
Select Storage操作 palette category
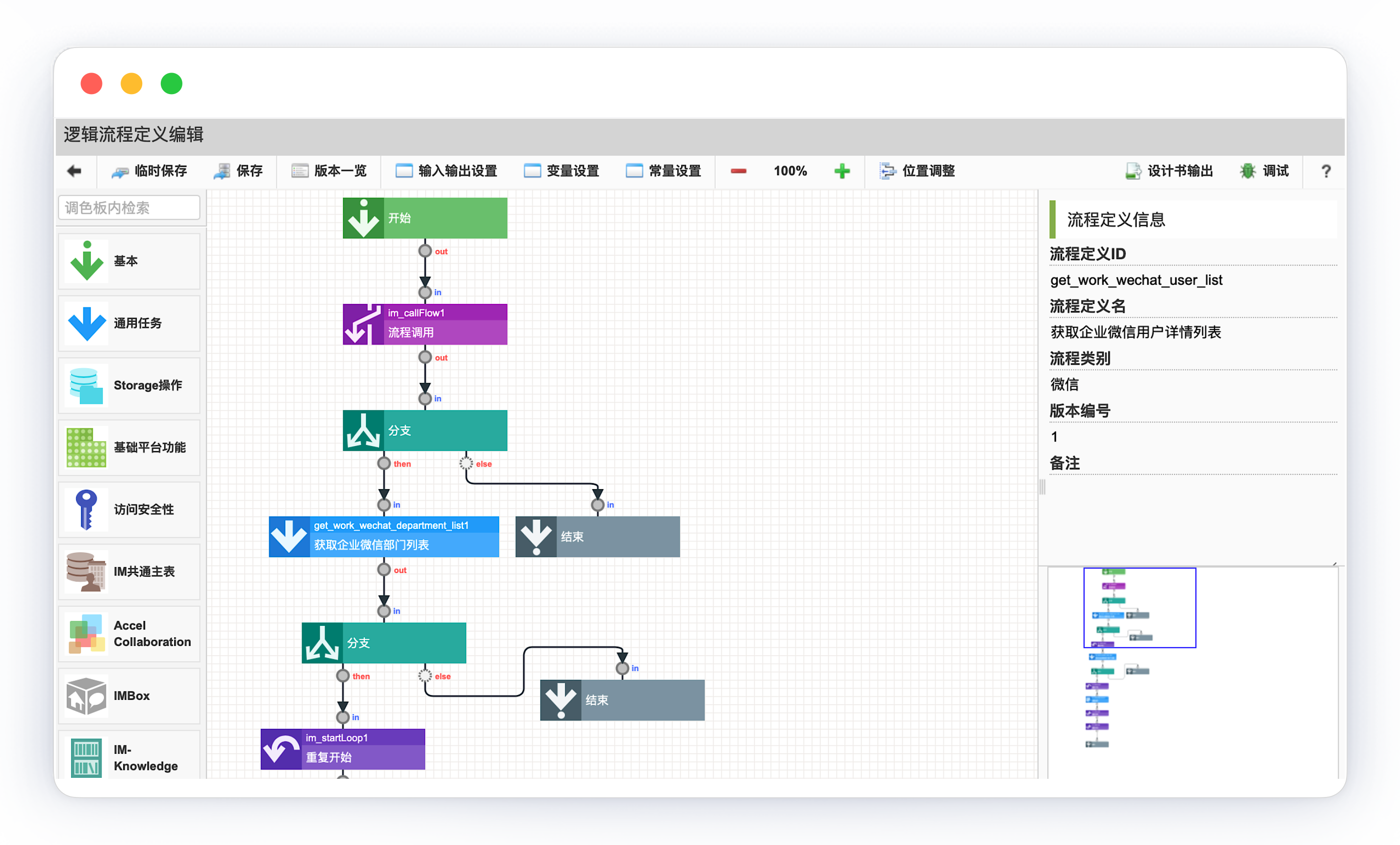129,386
